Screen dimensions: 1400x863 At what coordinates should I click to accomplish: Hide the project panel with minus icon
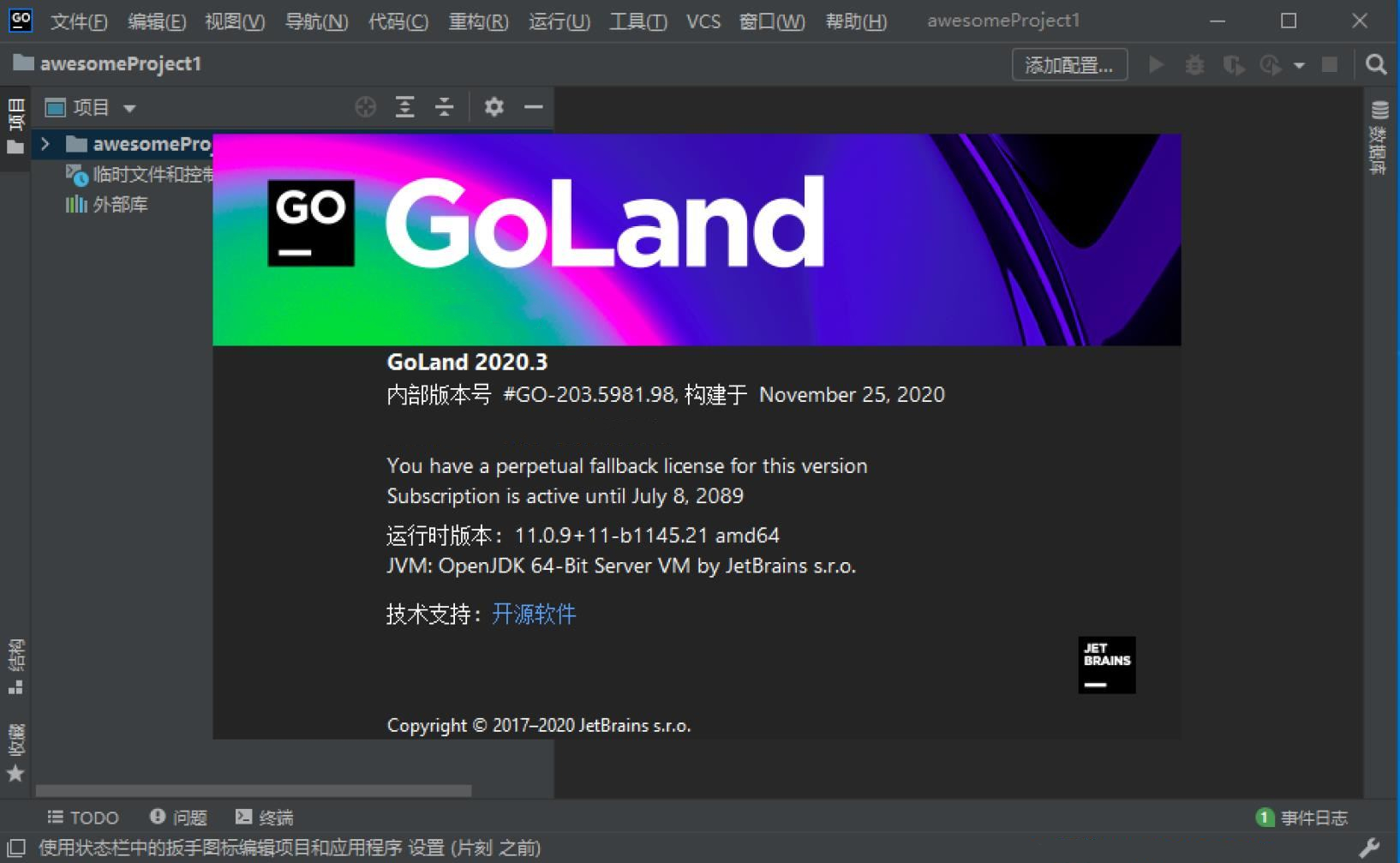point(533,107)
